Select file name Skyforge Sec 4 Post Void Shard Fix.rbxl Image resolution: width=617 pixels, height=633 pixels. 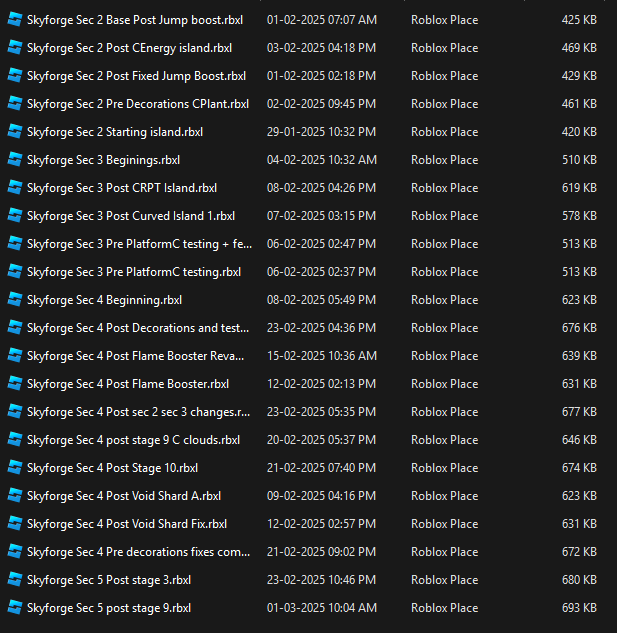[x=127, y=524]
